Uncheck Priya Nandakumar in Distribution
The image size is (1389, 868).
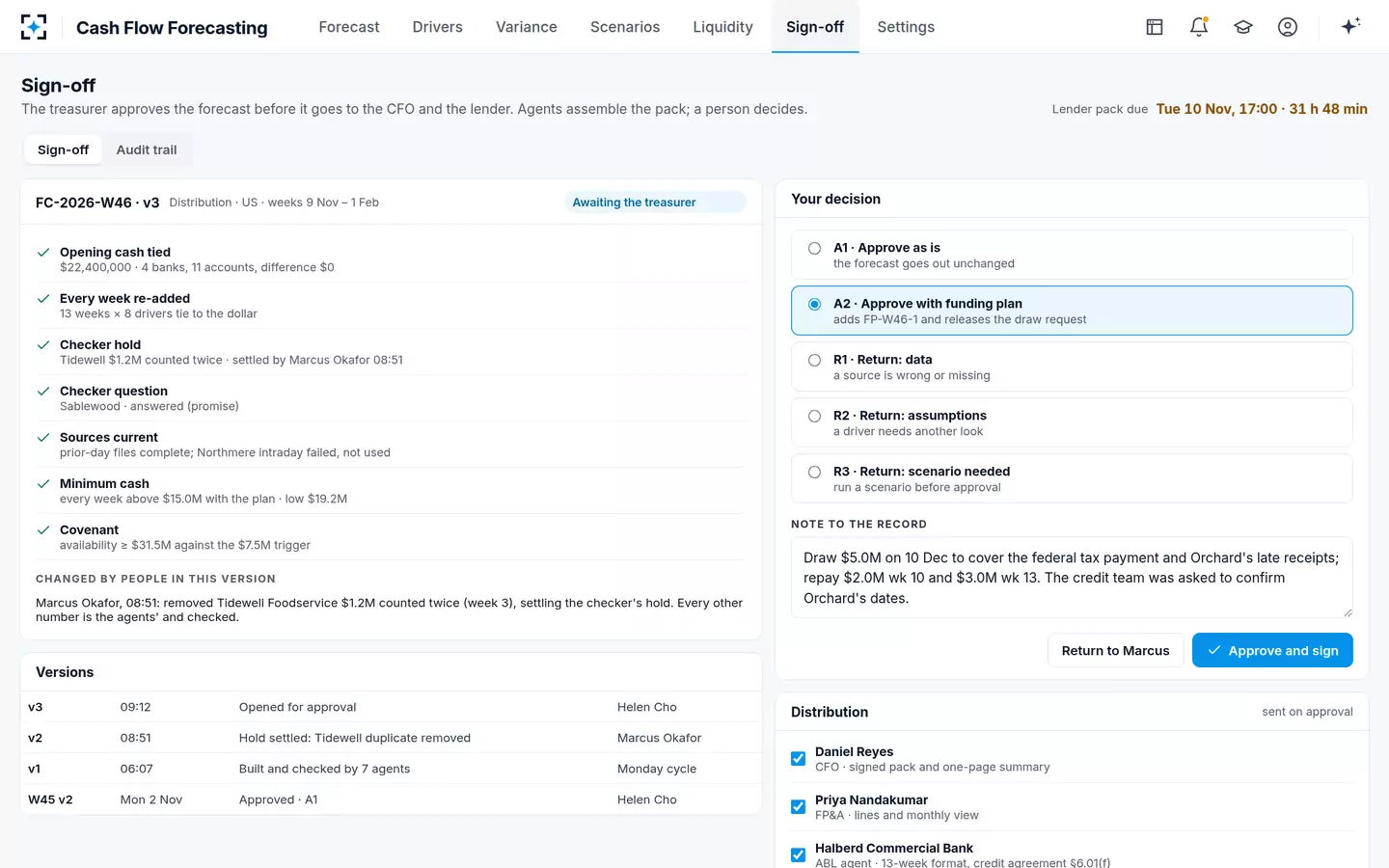798,807
